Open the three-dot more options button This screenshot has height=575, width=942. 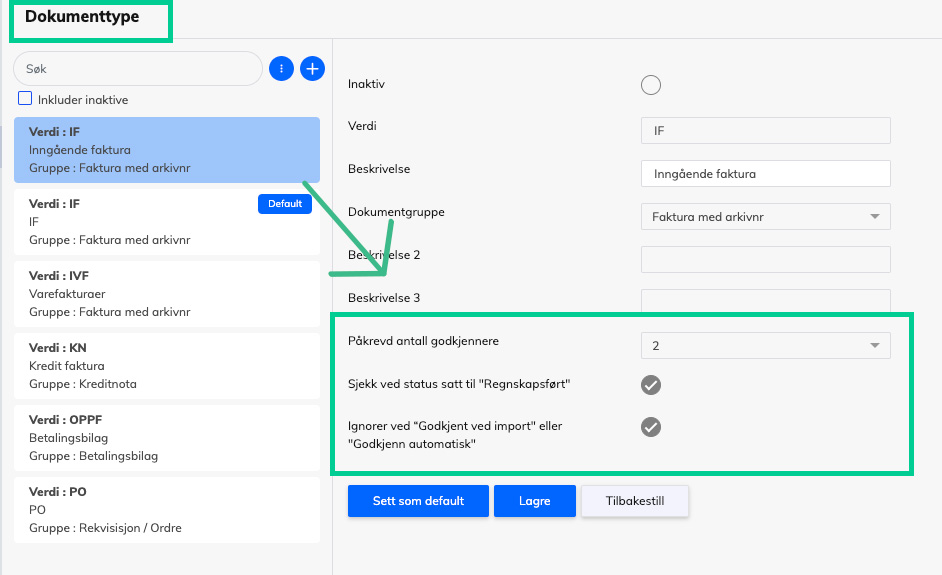pyautogui.click(x=281, y=68)
